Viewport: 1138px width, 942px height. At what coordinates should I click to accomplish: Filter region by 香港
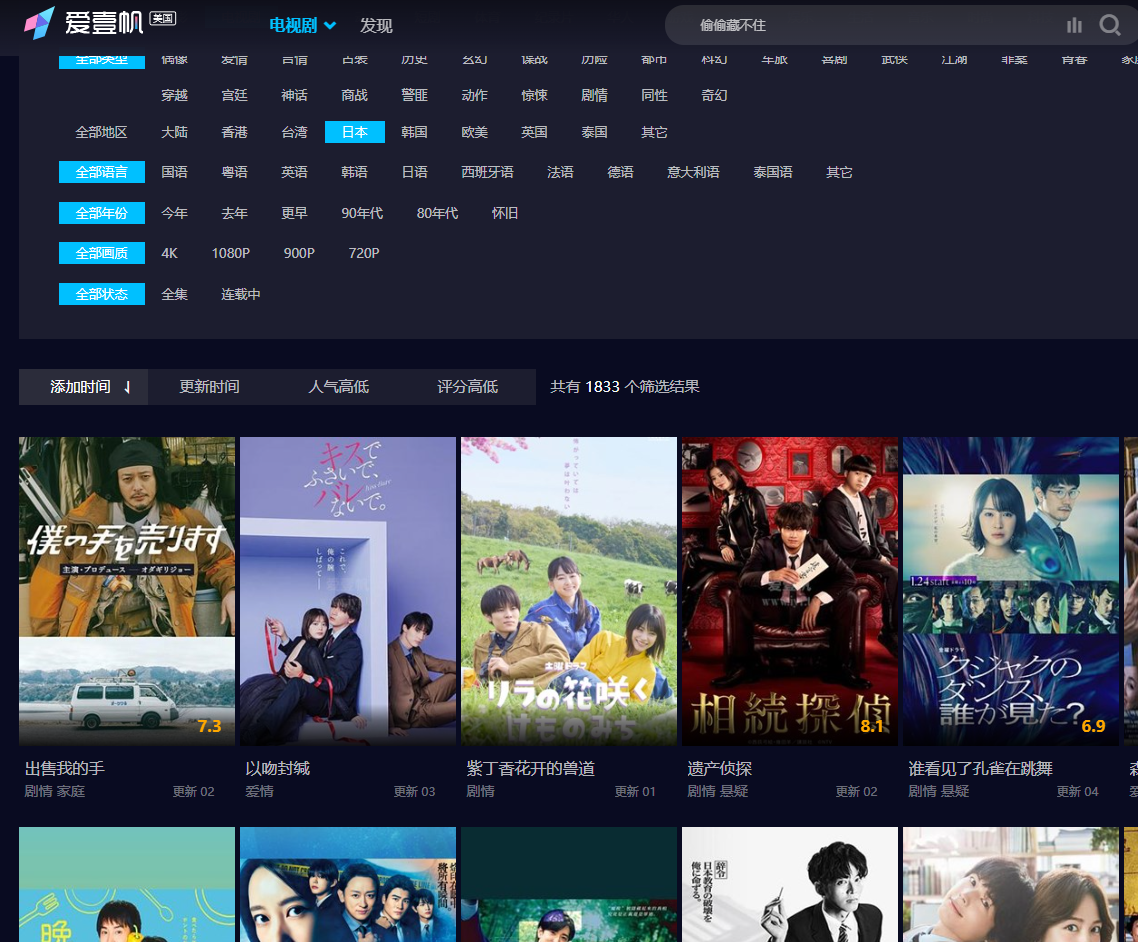(234, 132)
